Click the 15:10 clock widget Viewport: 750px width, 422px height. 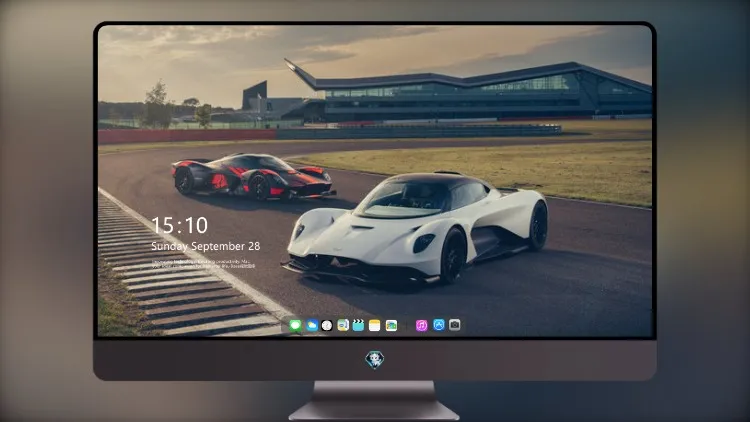179,225
